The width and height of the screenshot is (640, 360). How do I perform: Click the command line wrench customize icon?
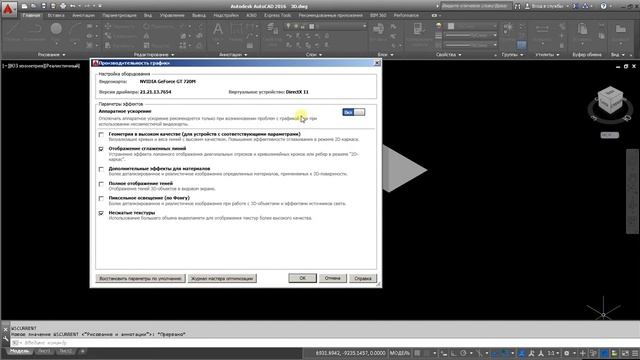5,338
